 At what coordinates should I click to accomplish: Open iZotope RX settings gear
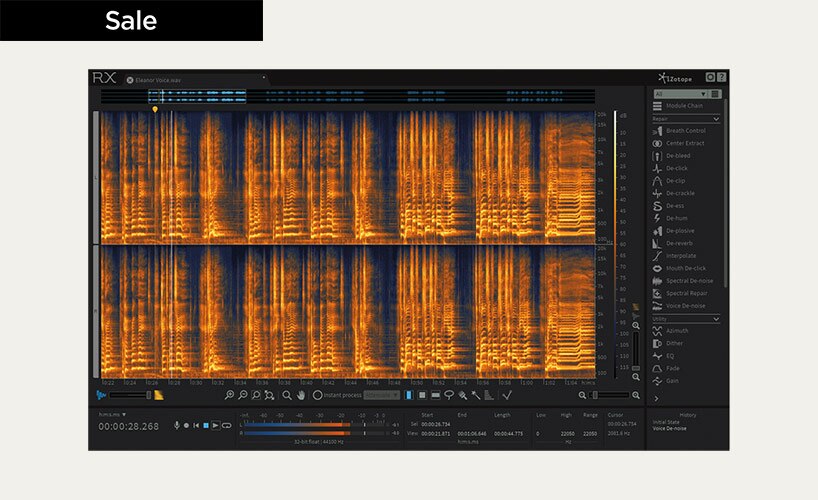coord(710,77)
